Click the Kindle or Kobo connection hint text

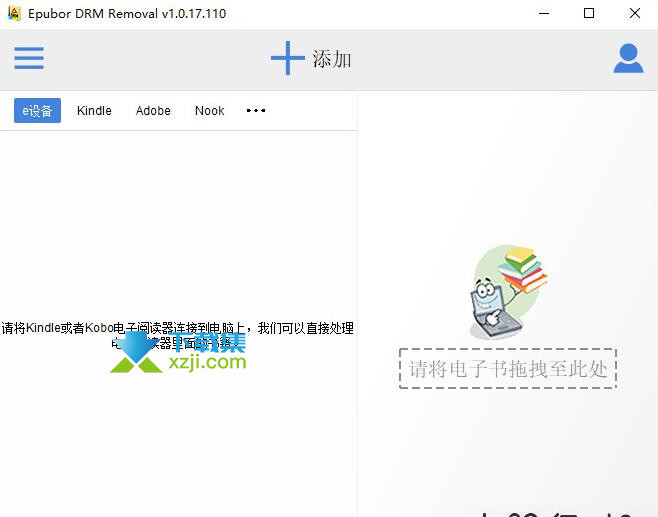(x=178, y=336)
